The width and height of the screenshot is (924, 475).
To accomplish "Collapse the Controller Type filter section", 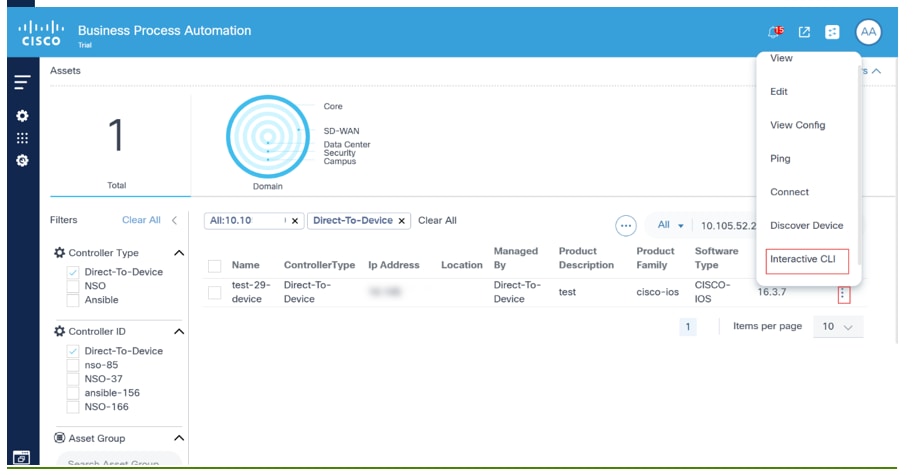I will click(x=179, y=254).
